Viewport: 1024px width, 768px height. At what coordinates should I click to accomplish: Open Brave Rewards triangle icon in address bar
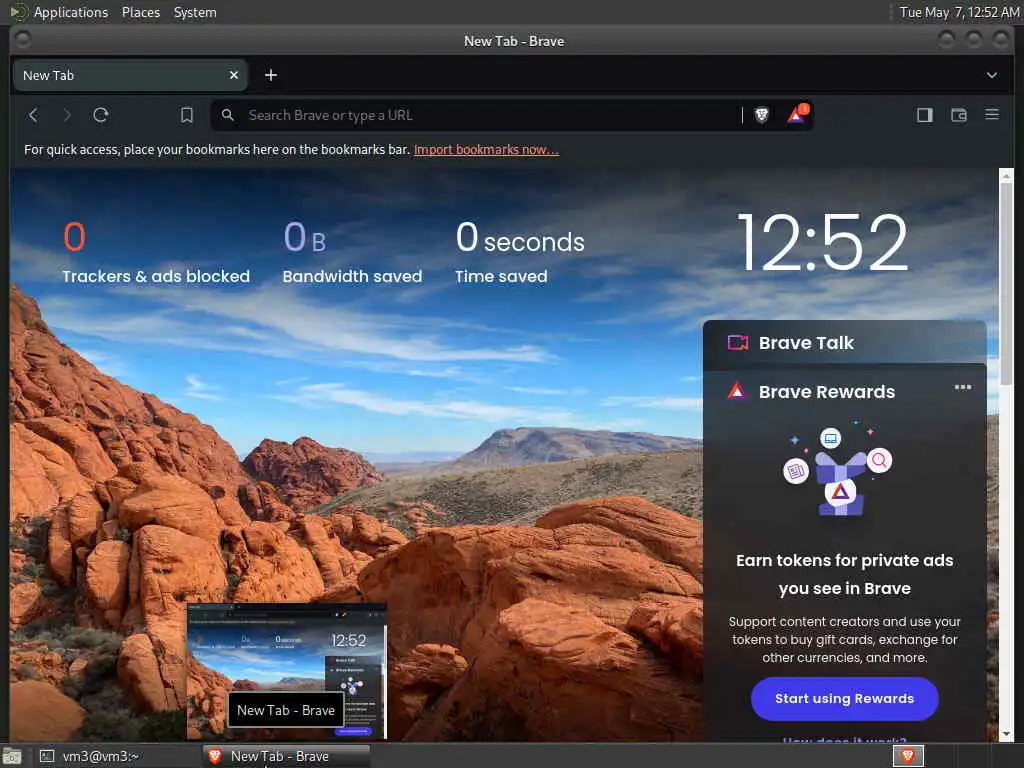797,115
